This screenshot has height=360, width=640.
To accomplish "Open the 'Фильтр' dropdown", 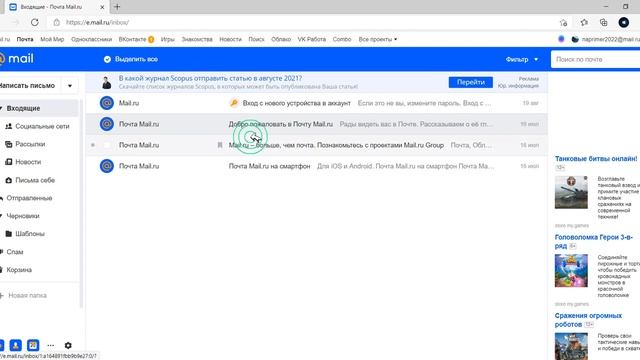I will pyautogui.click(x=522, y=59).
